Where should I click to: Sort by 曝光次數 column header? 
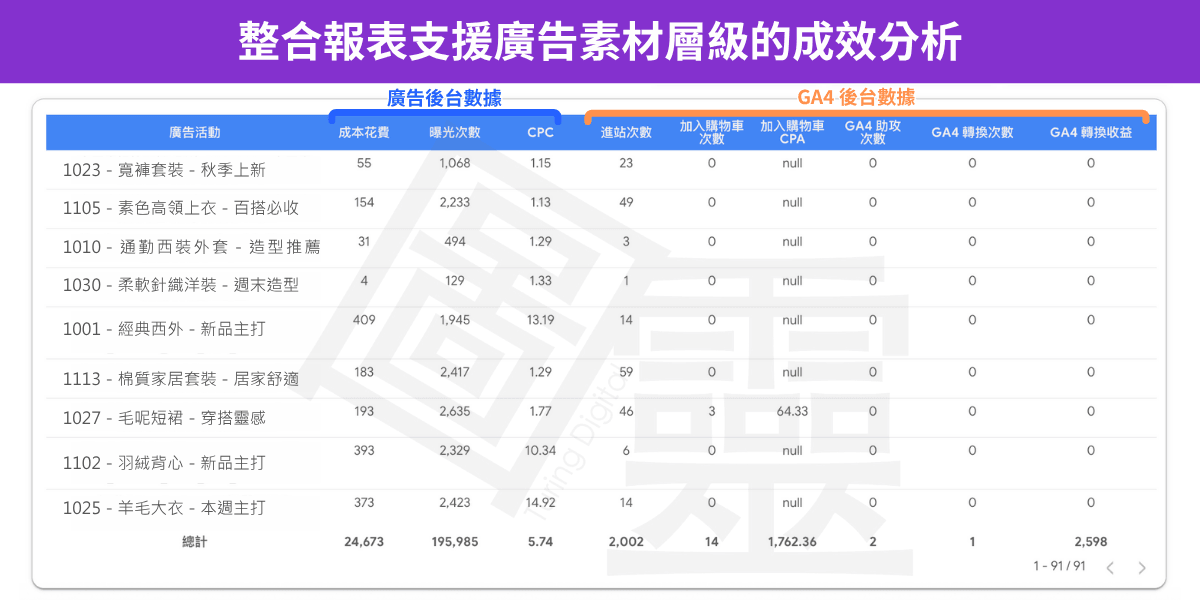coord(455,132)
